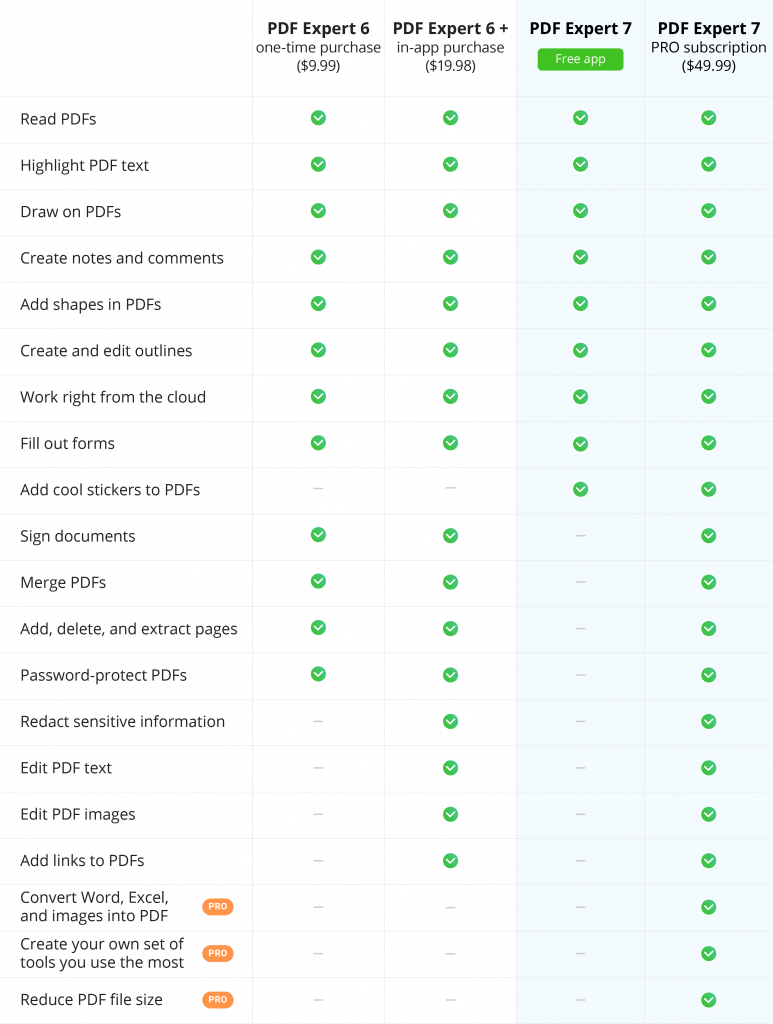Click PDF Expert 6 + in-app purchase heading

point(450,47)
